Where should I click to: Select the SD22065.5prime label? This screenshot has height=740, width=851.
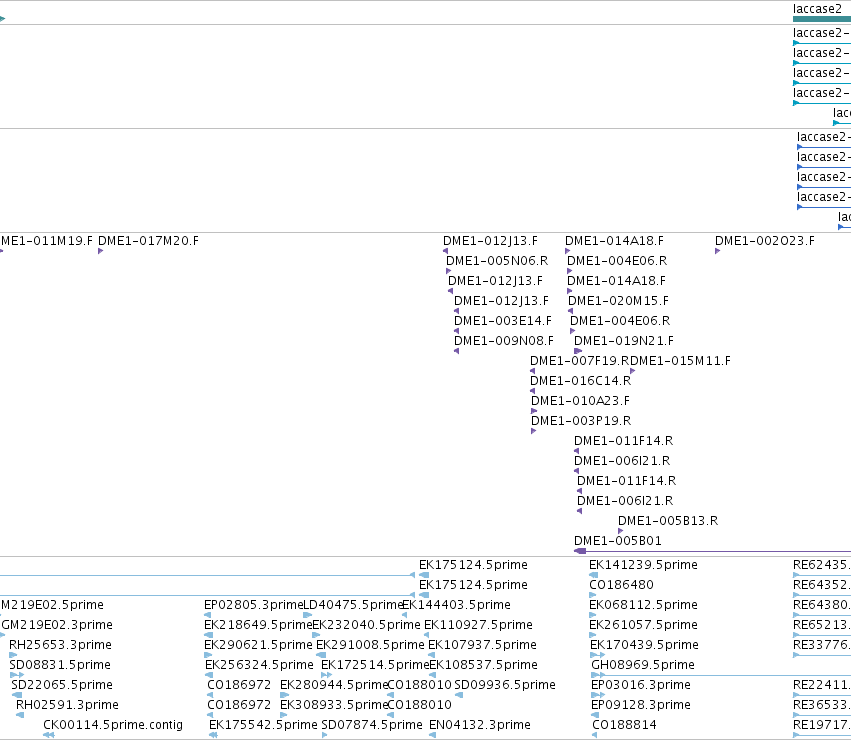click(62, 685)
